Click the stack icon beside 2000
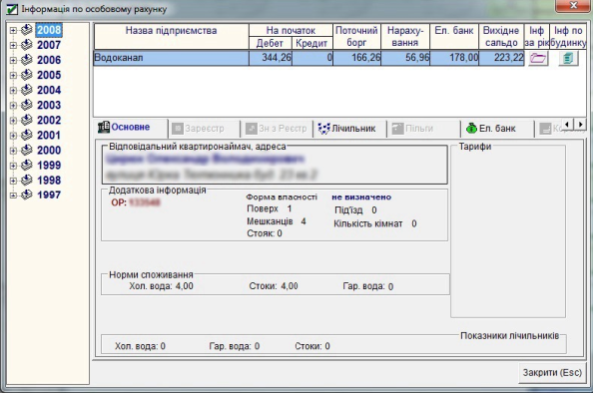Viewport: 594px width, 394px height. [27, 150]
